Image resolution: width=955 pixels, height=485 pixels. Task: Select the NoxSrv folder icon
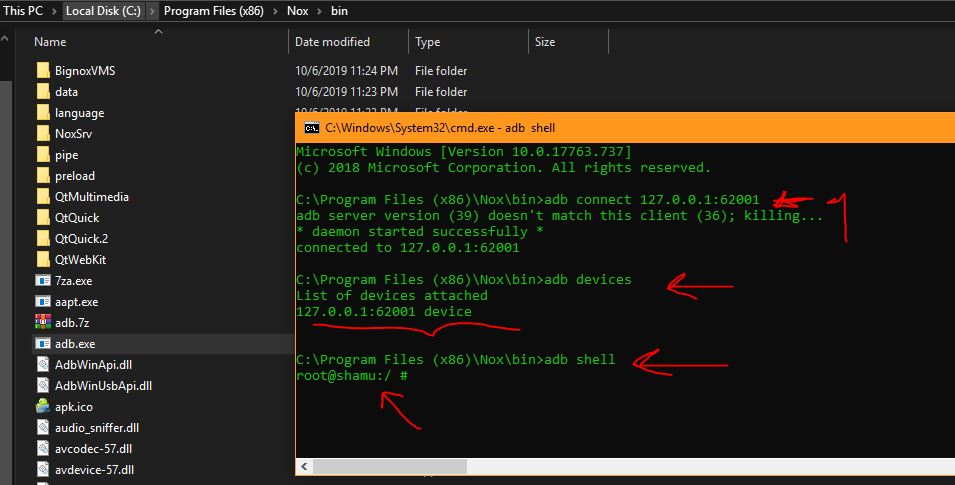point(43,133)
